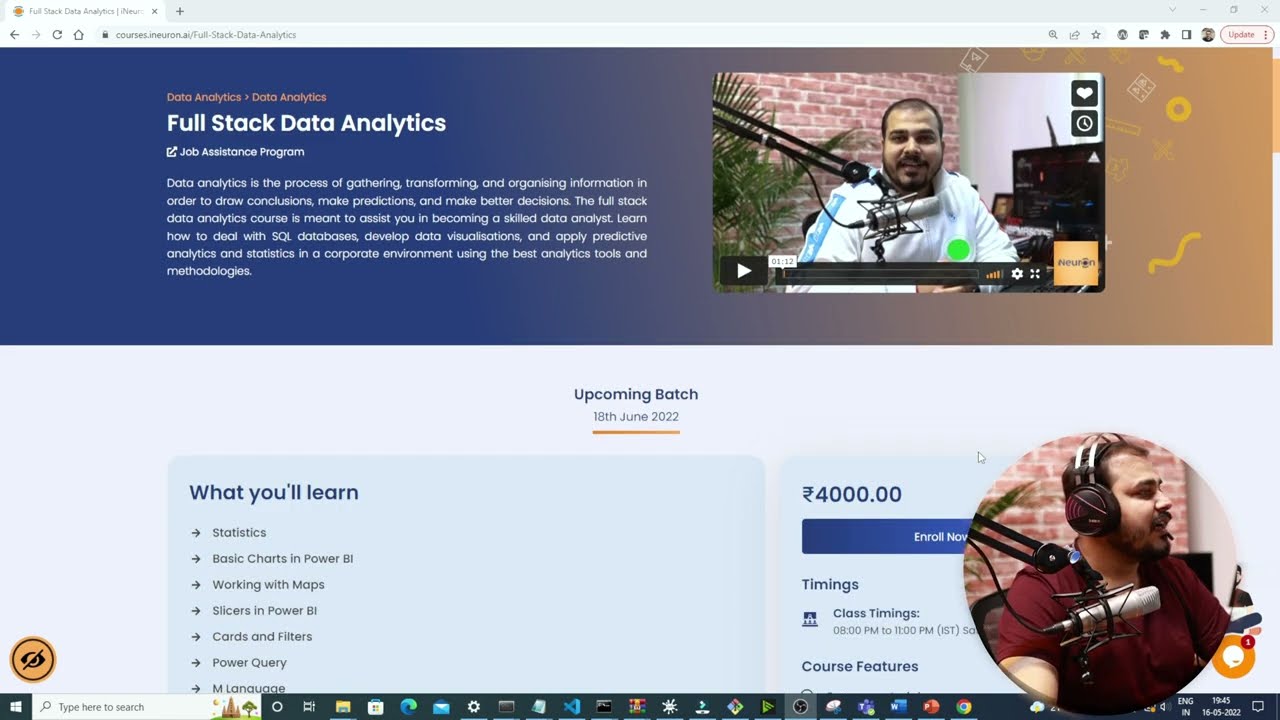Open PowerPoint from taskbar
1280x720 pixels.
931,707
